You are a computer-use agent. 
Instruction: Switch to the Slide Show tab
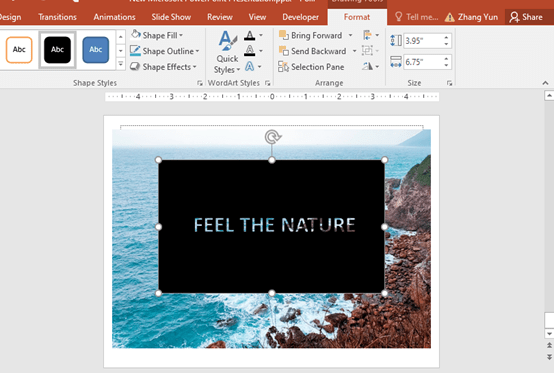(171, 17)
